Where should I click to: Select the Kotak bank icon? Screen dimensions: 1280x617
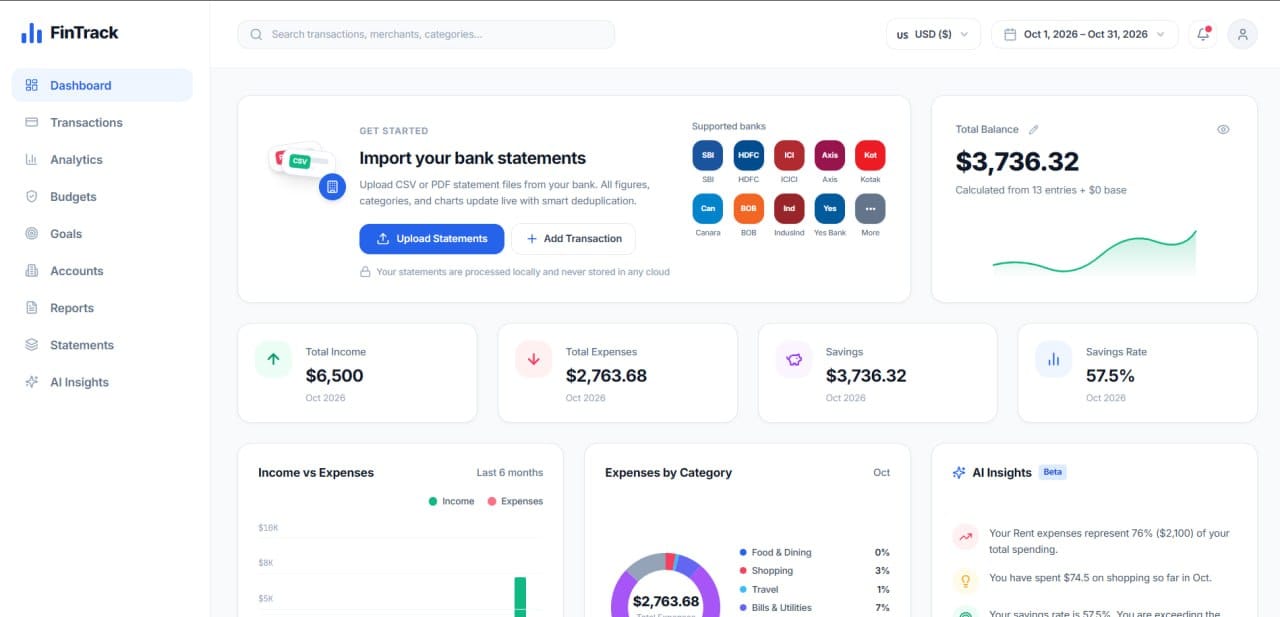click(870, 155)
